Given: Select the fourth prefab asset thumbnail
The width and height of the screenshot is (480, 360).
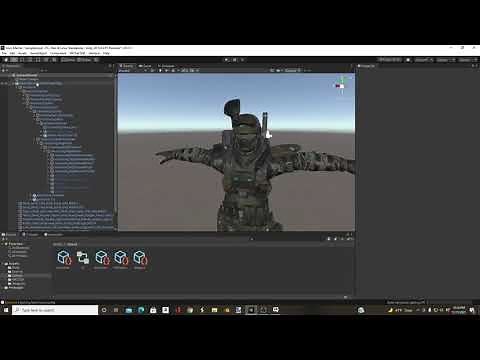Looking at the screenshot, I should tap(120, 258).
